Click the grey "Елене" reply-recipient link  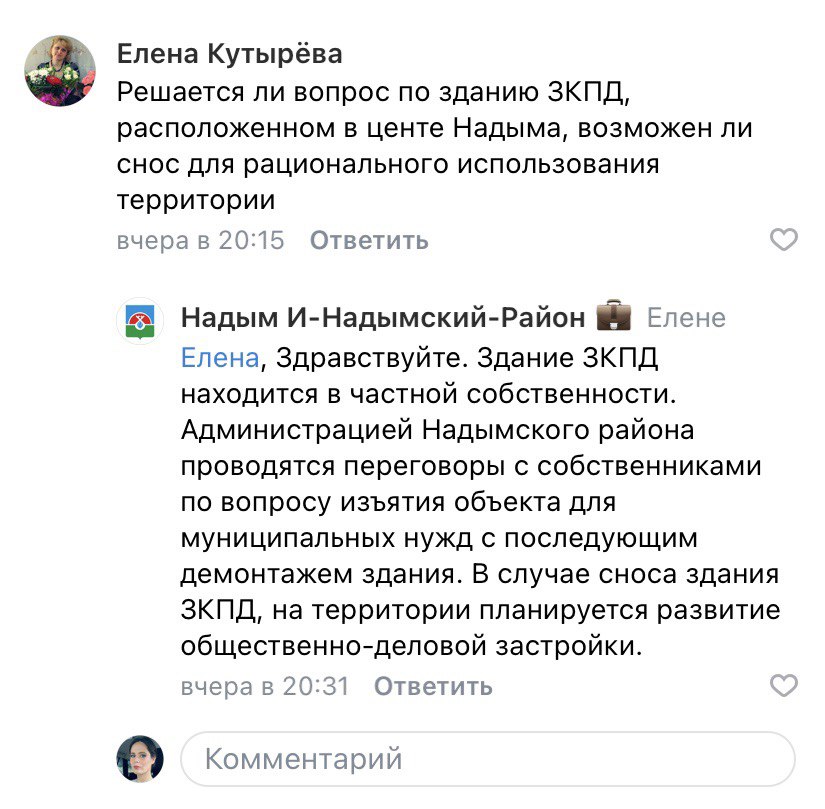point(686,318)
